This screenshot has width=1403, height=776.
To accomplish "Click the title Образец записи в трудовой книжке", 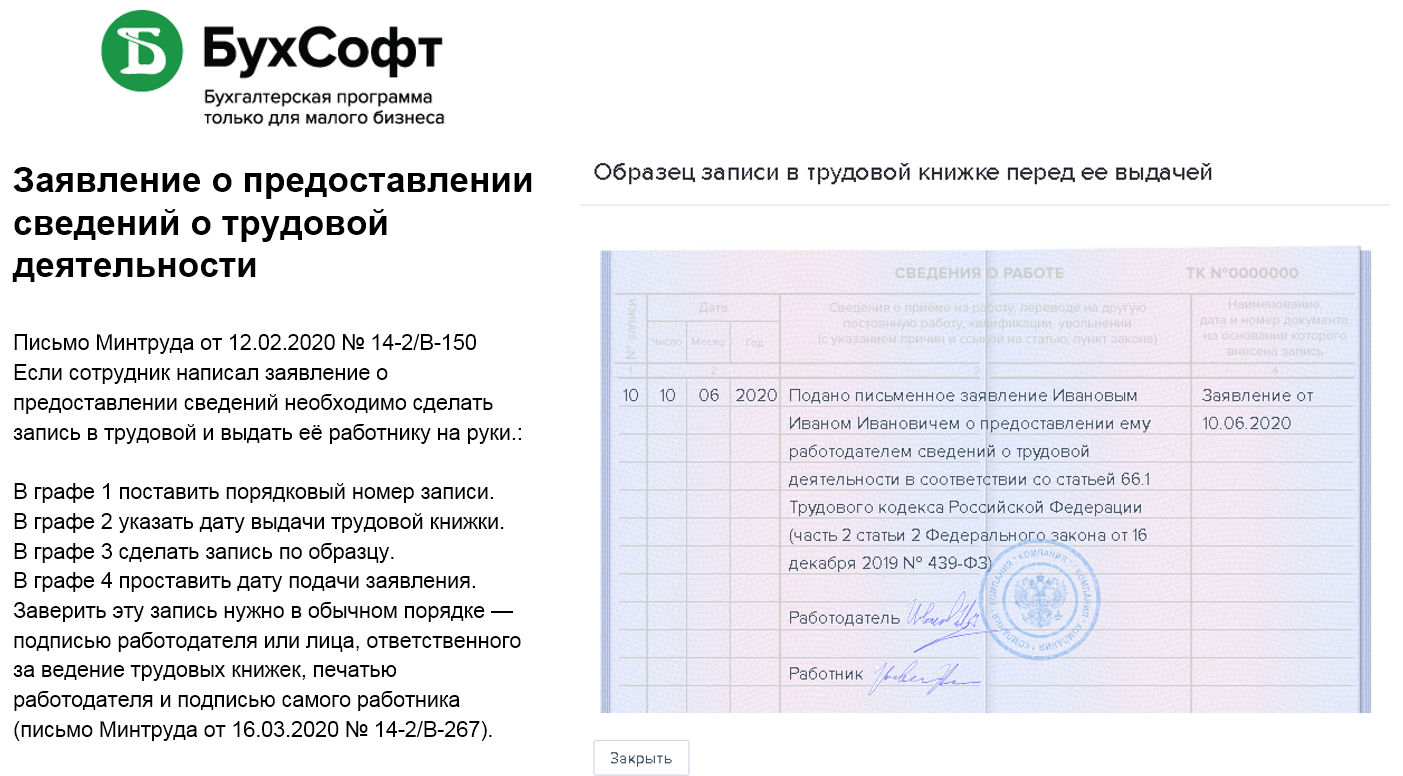I will [902, 172].
